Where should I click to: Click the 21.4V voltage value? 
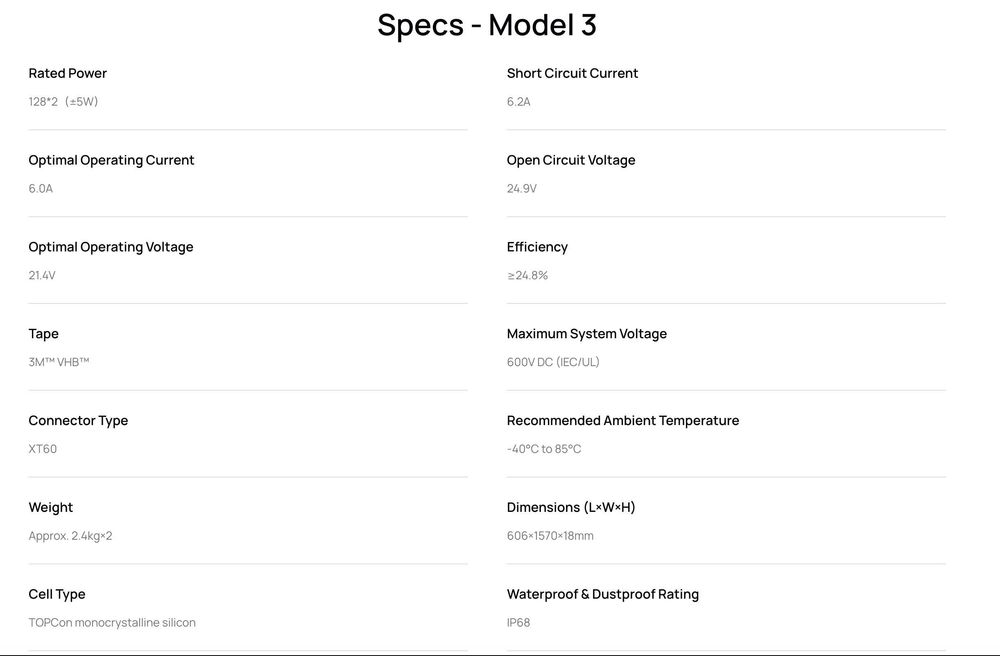tap(42, 275)
